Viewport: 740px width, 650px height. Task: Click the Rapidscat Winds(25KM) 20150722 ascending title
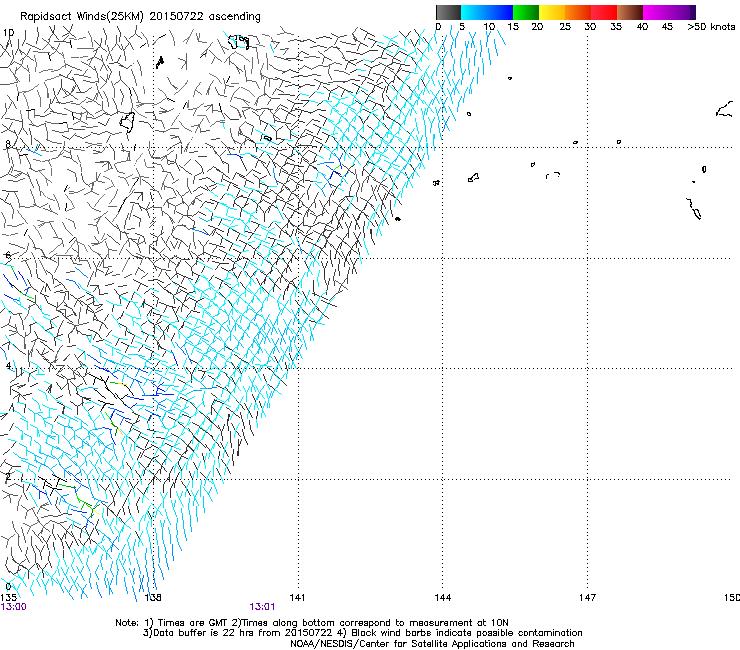(140, 17)
